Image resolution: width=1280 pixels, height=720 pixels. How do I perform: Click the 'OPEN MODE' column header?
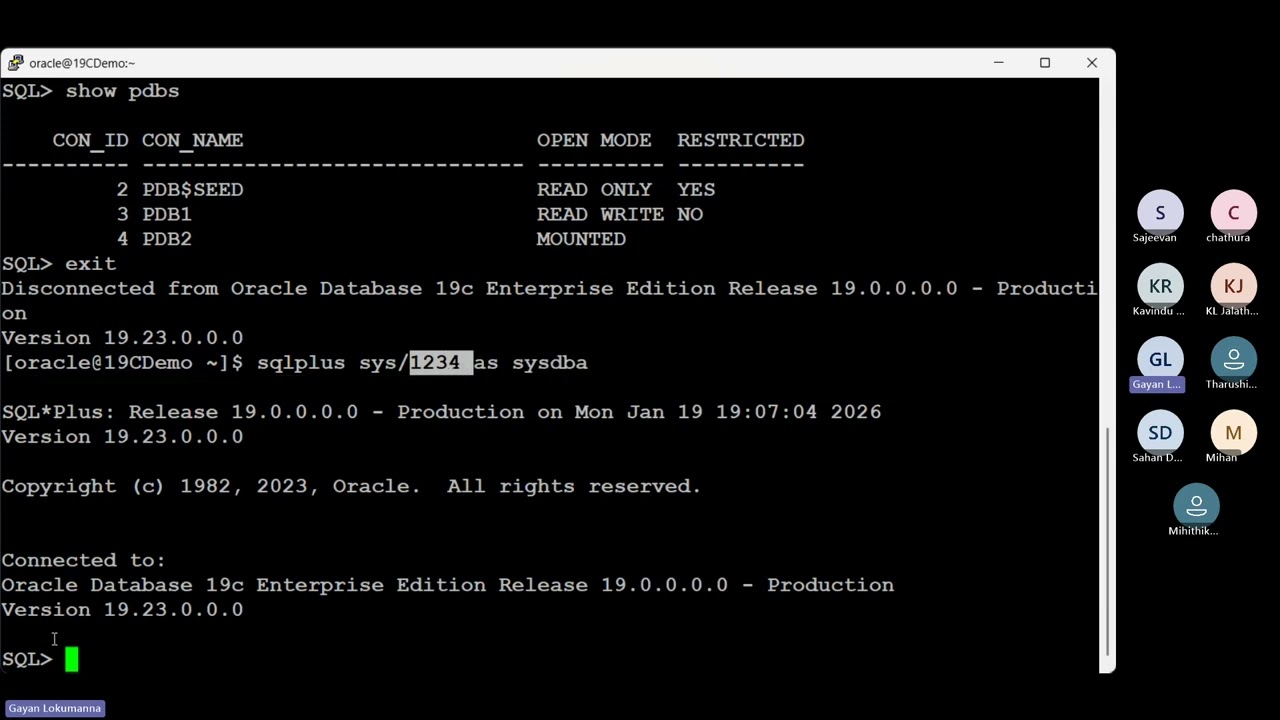click(x=594, y=140)
